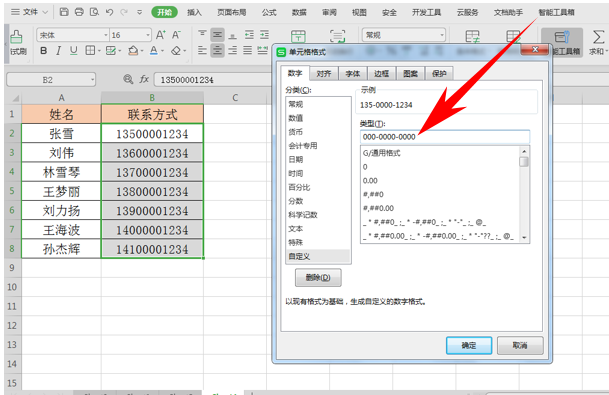
Task: Toggle Italic formatting
Action: tap(58, 50)
